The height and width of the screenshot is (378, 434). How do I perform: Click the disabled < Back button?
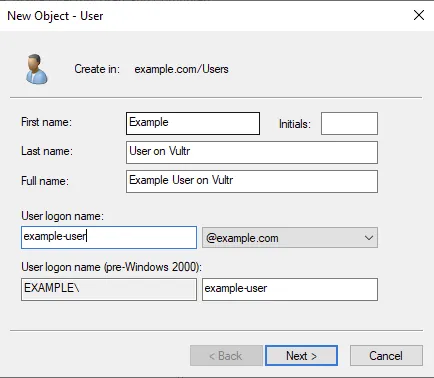[226, 356]
